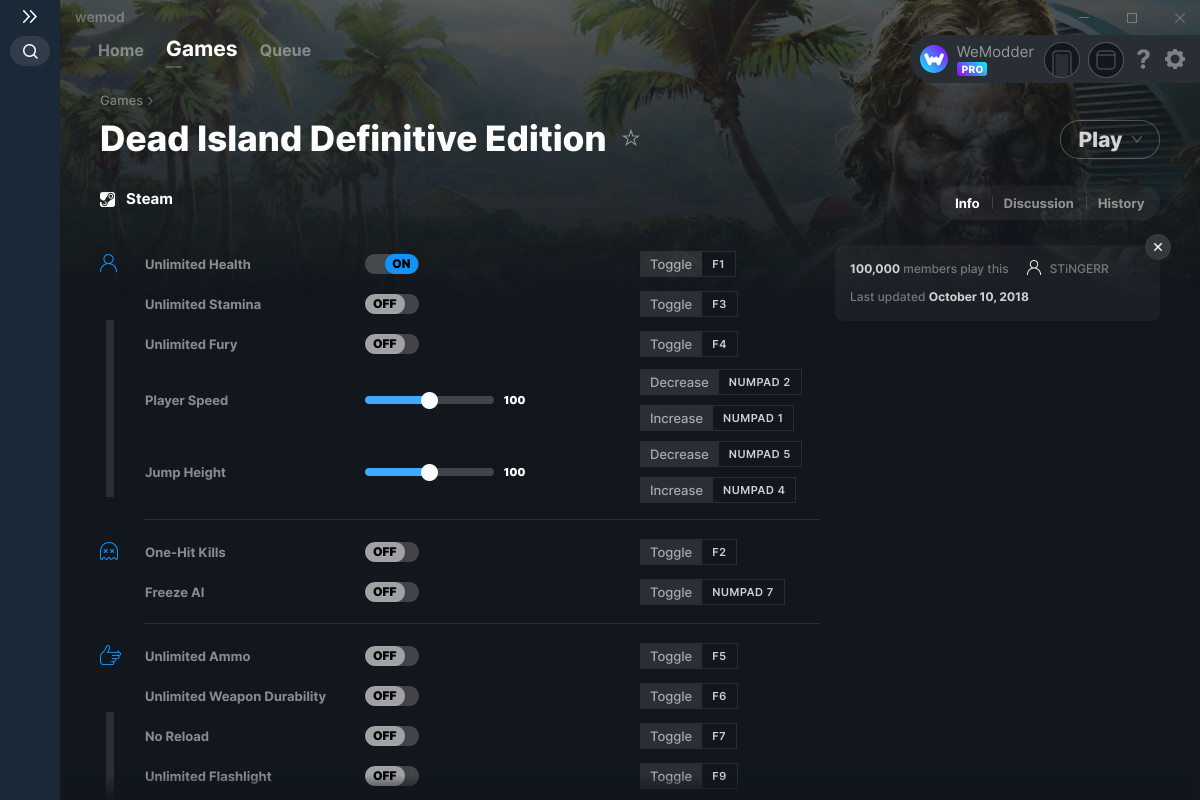Enable Unlimited Weapon Durability toggle

click(x=392, y=696)
